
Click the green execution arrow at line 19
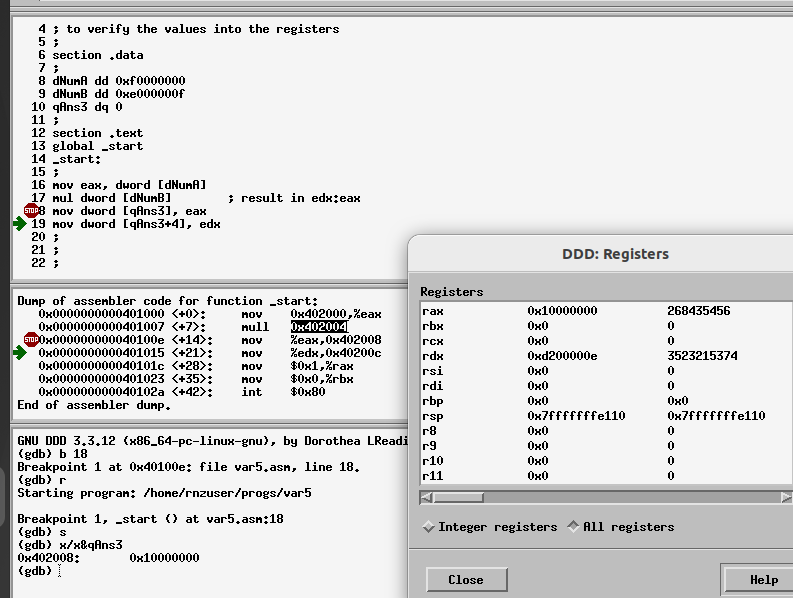(x=20, y=224)
